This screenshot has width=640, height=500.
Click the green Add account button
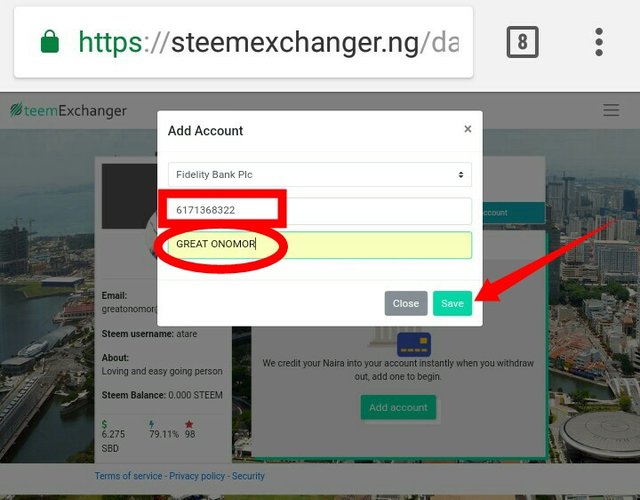tap(398, 407)
